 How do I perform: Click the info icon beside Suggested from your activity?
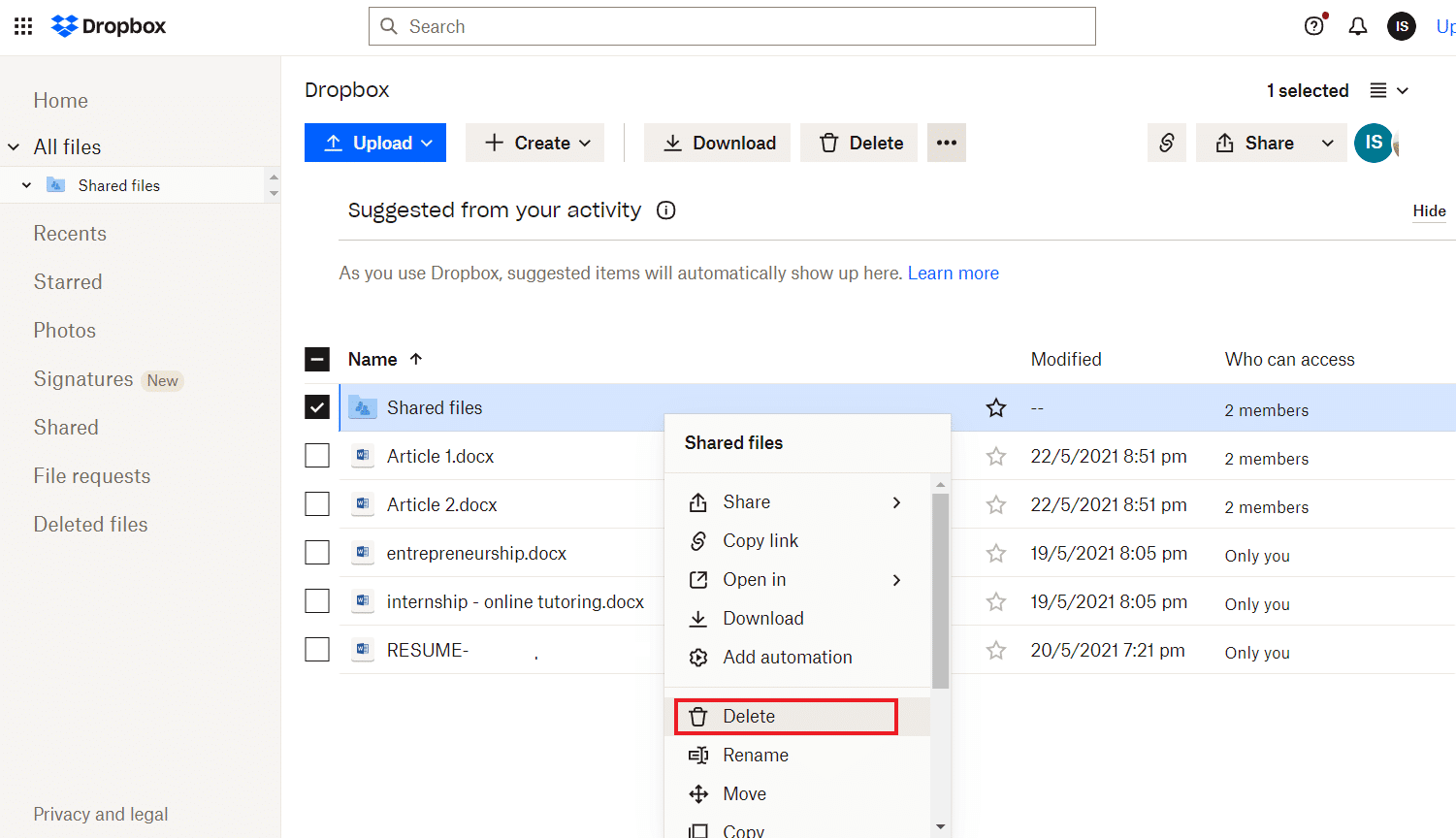(x=665, y=210)
